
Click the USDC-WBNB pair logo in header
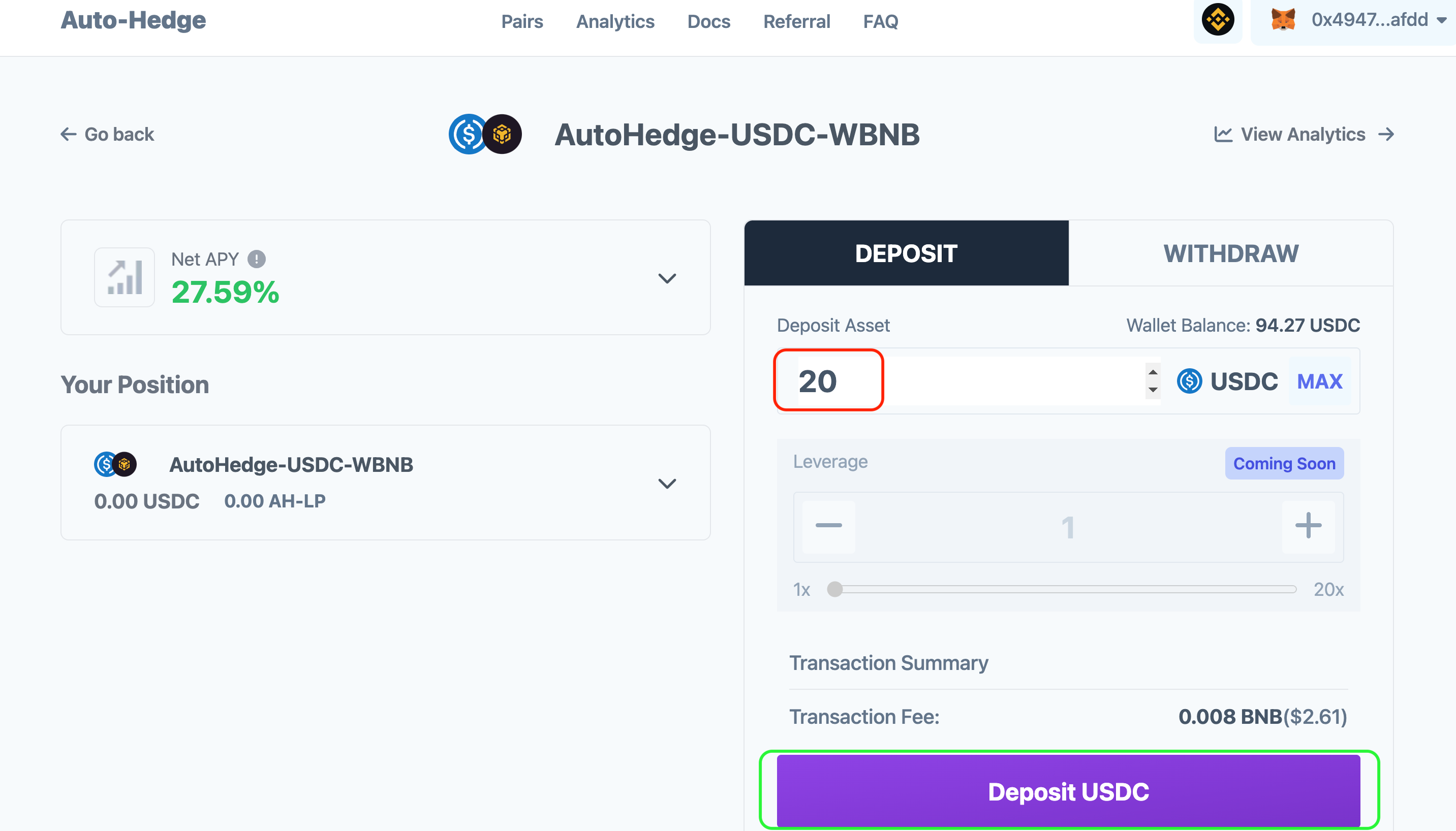coord(485,134)
